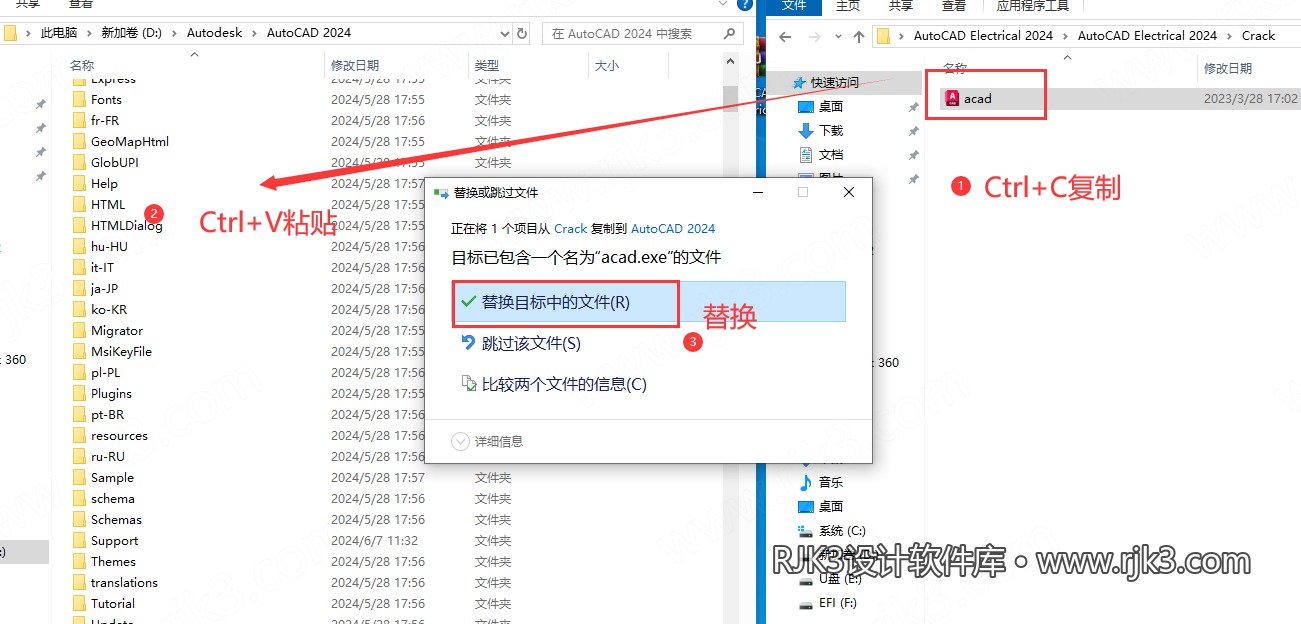Image resolution: width=1301 pixels, height=624 pixels.
Task: Click the hu-HU folder icon
Action: (x=79, y=246)
